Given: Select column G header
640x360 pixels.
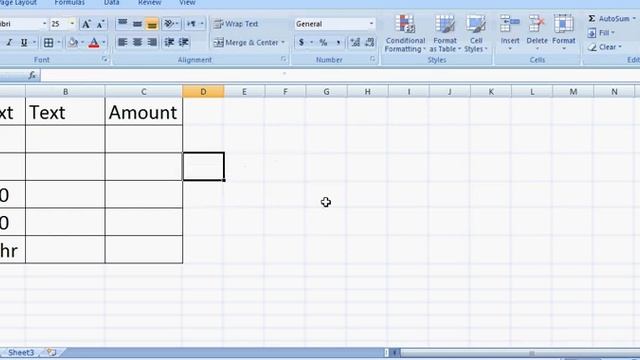Looking at the screenshot, I should [327, 92].
